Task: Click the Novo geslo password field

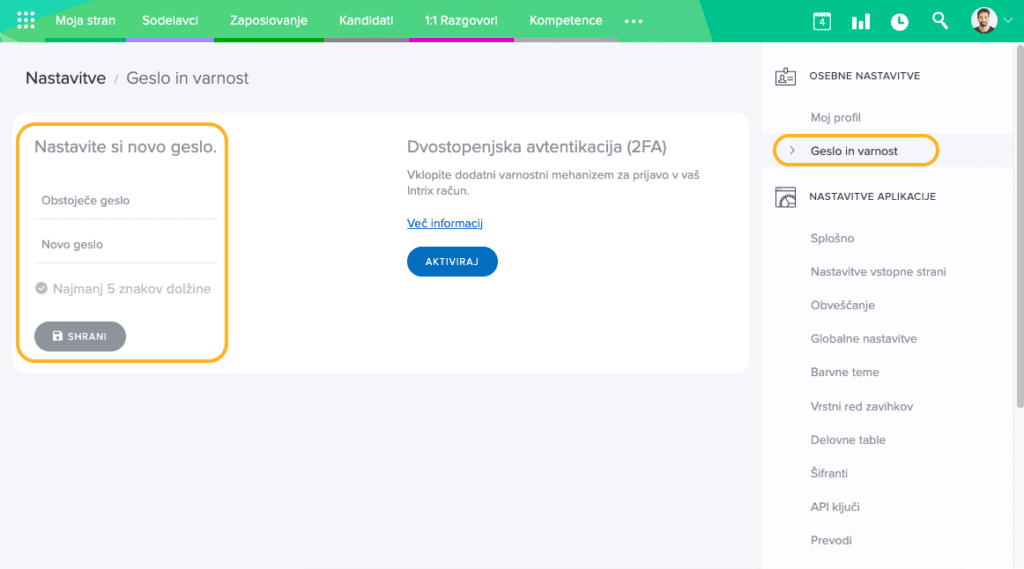Action: click(x=125, y=245)
